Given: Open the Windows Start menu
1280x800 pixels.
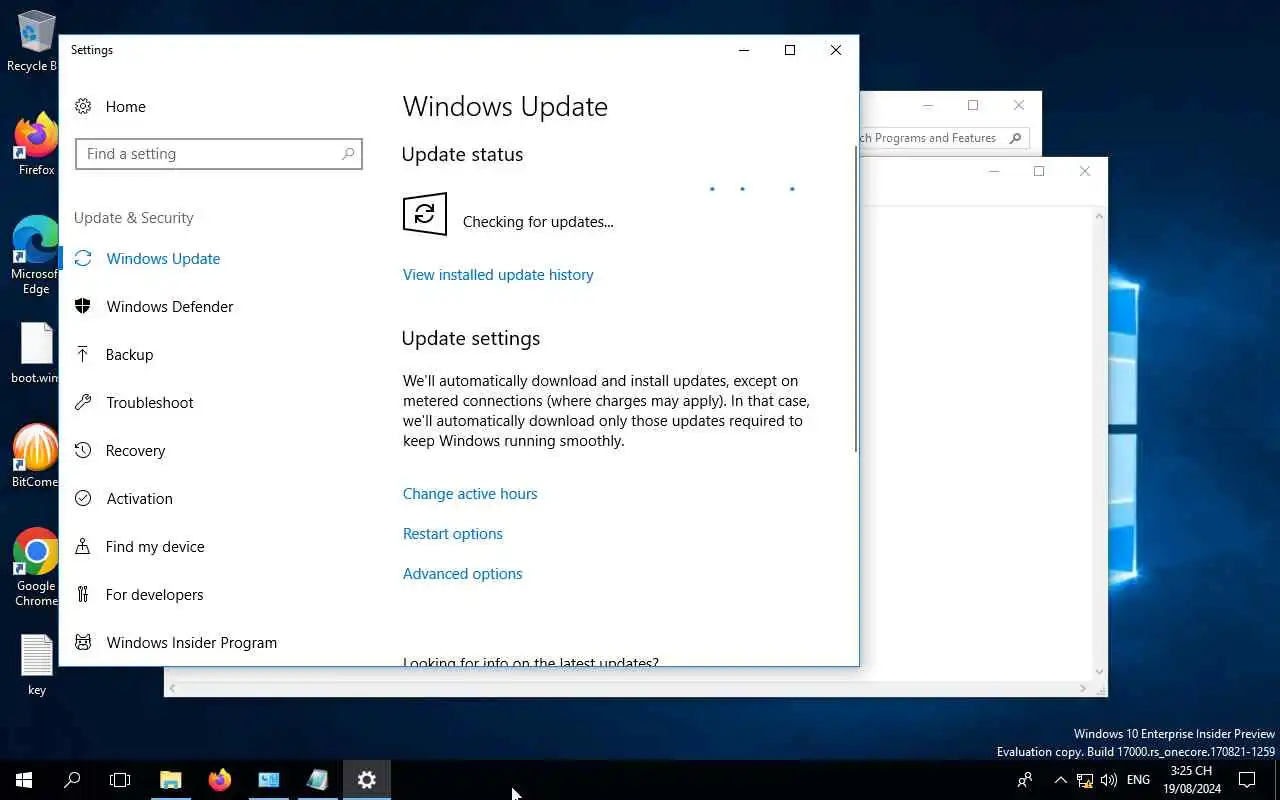Looking at the screenshot, I should point(24,780).
